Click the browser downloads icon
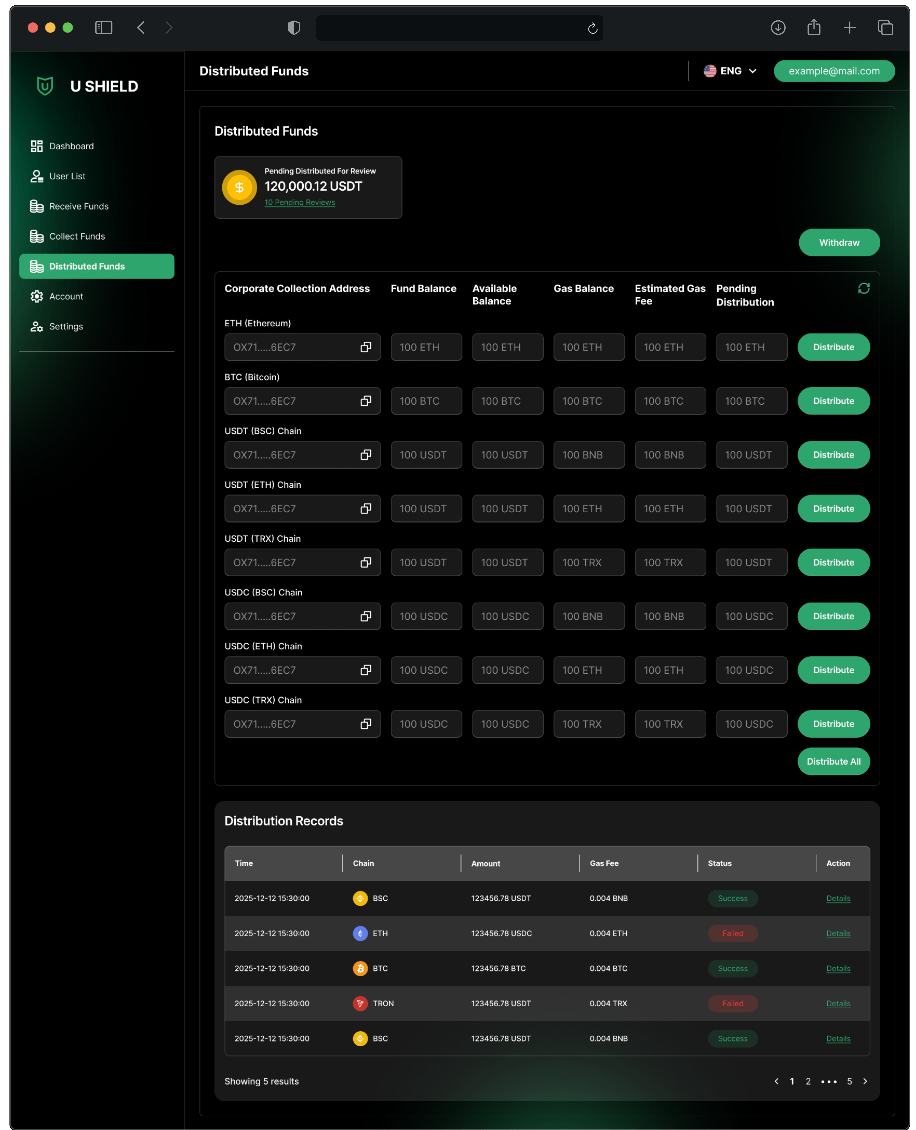Image resolution: width=916 pixels, height=1130 pixels. click(778, 28)
